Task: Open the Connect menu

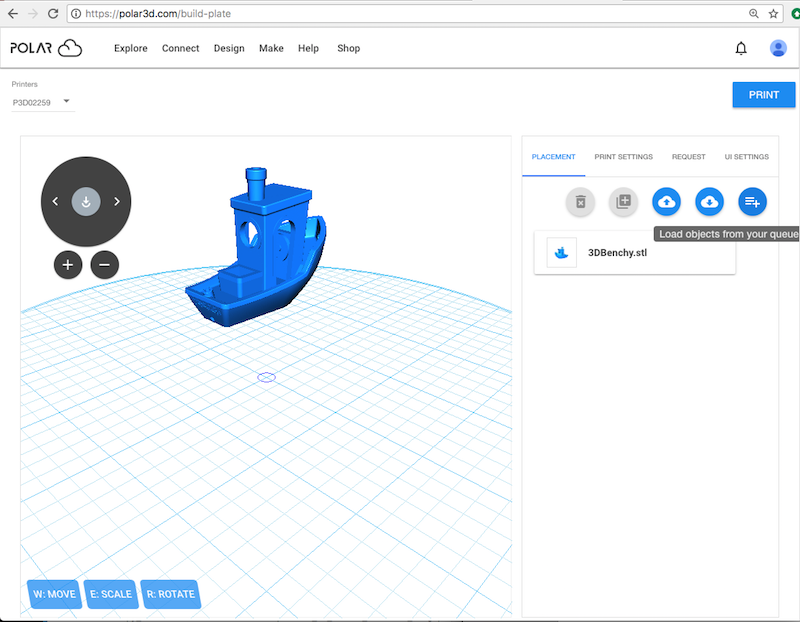Action: point(181,48)
